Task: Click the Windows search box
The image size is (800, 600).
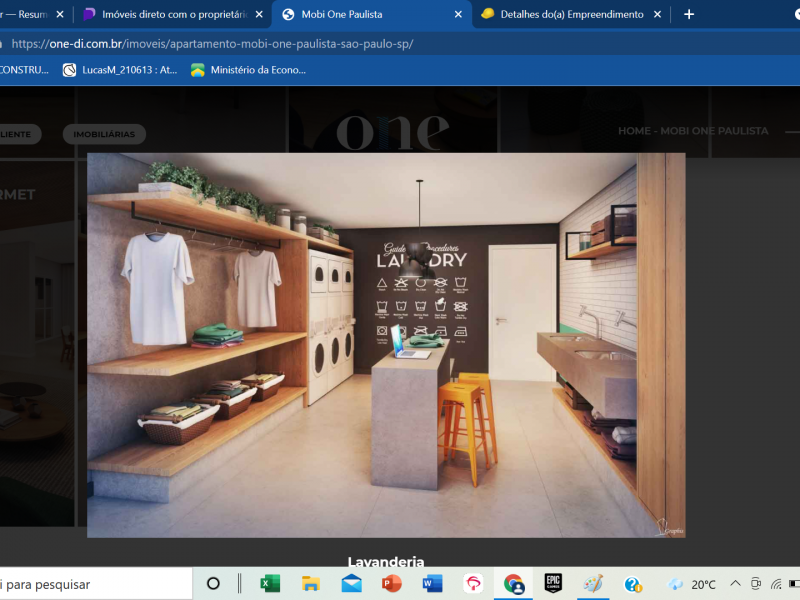Action: (96, 584)
